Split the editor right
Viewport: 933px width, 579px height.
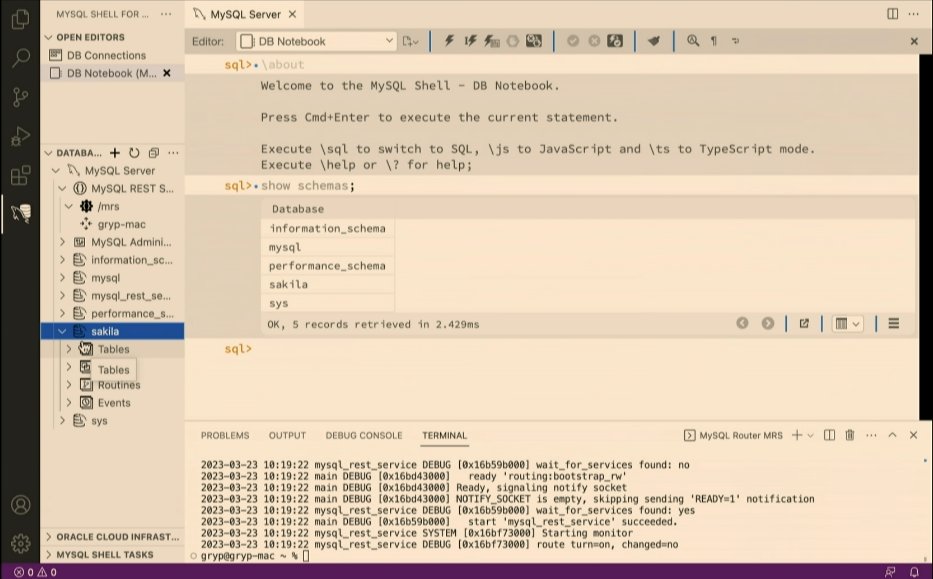(893, 14)
